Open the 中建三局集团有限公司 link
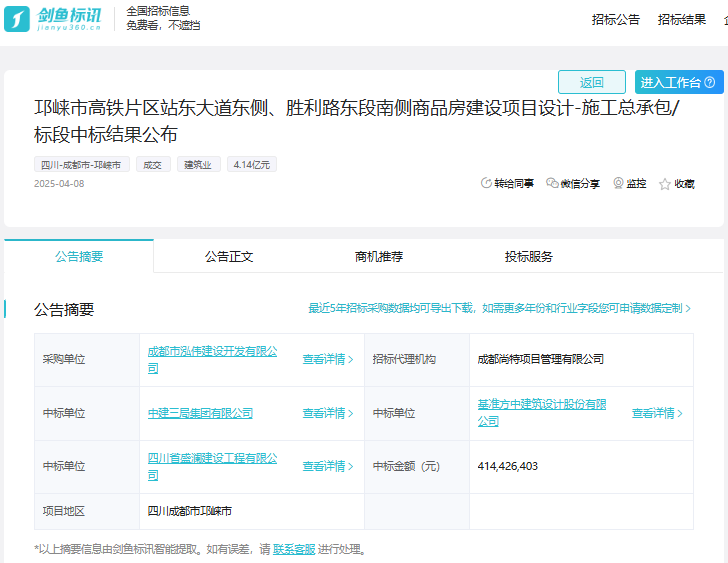The height and width of the screenshot is (563, 728). pos(200,413)
